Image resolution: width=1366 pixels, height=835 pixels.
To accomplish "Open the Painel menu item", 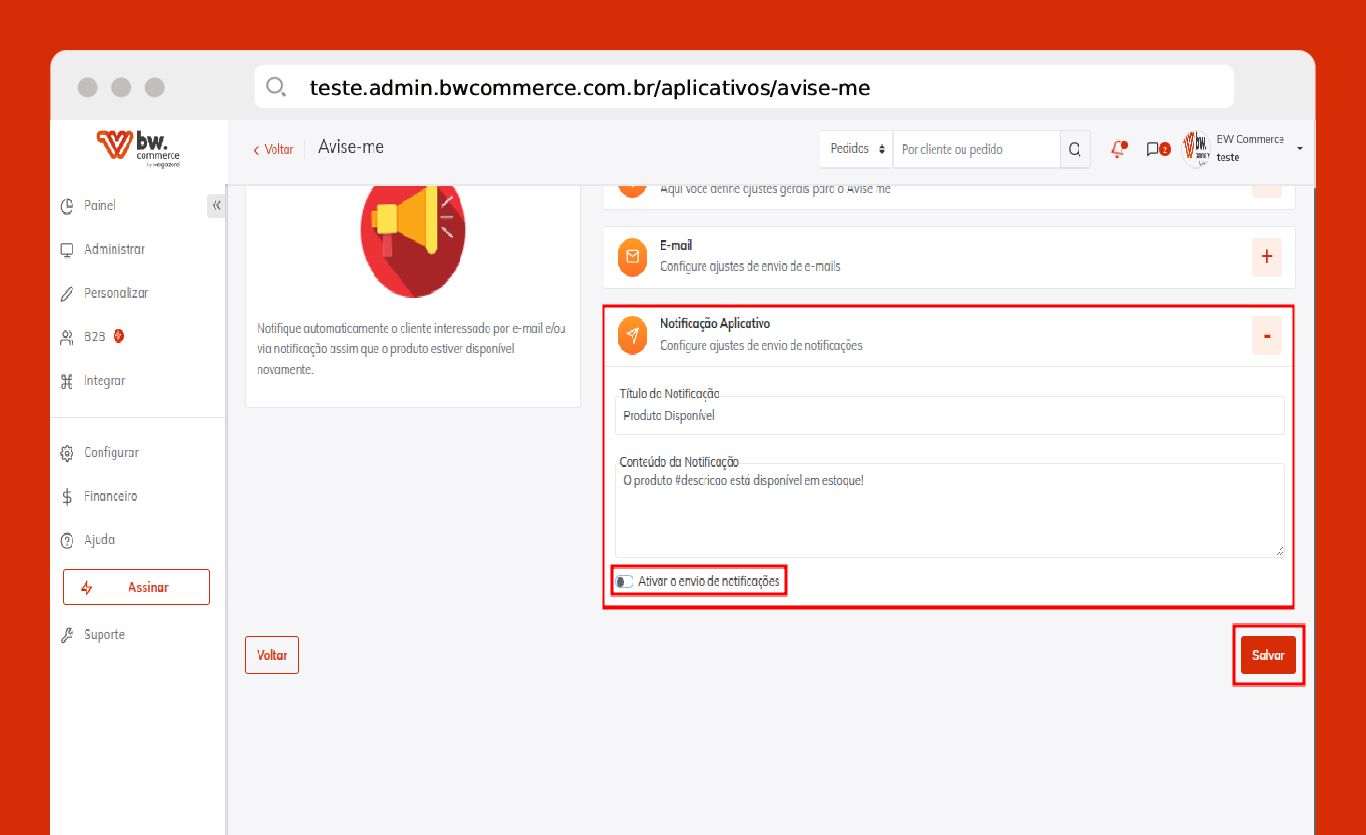I will (100, 205).
